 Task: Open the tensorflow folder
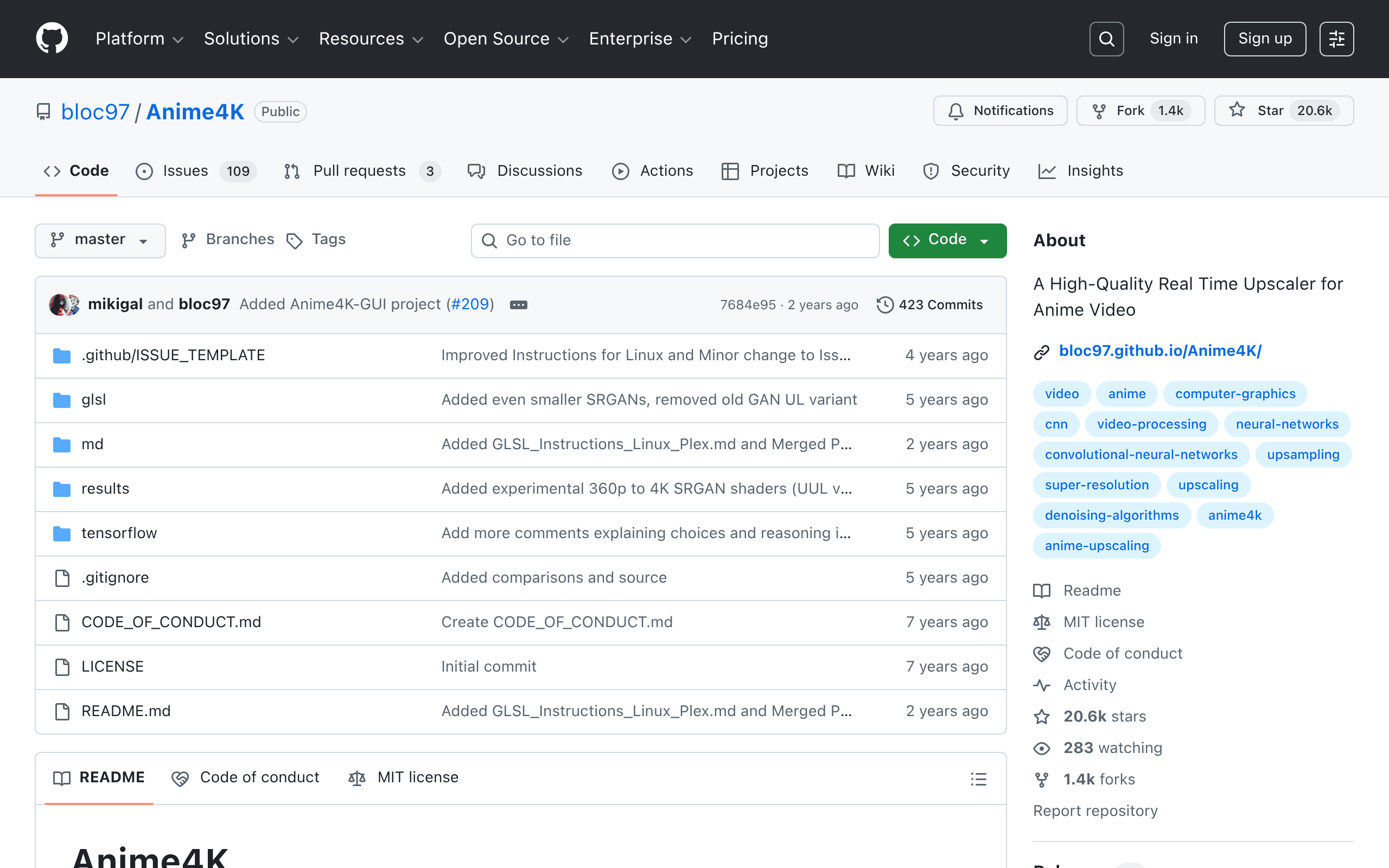(119, 533)
